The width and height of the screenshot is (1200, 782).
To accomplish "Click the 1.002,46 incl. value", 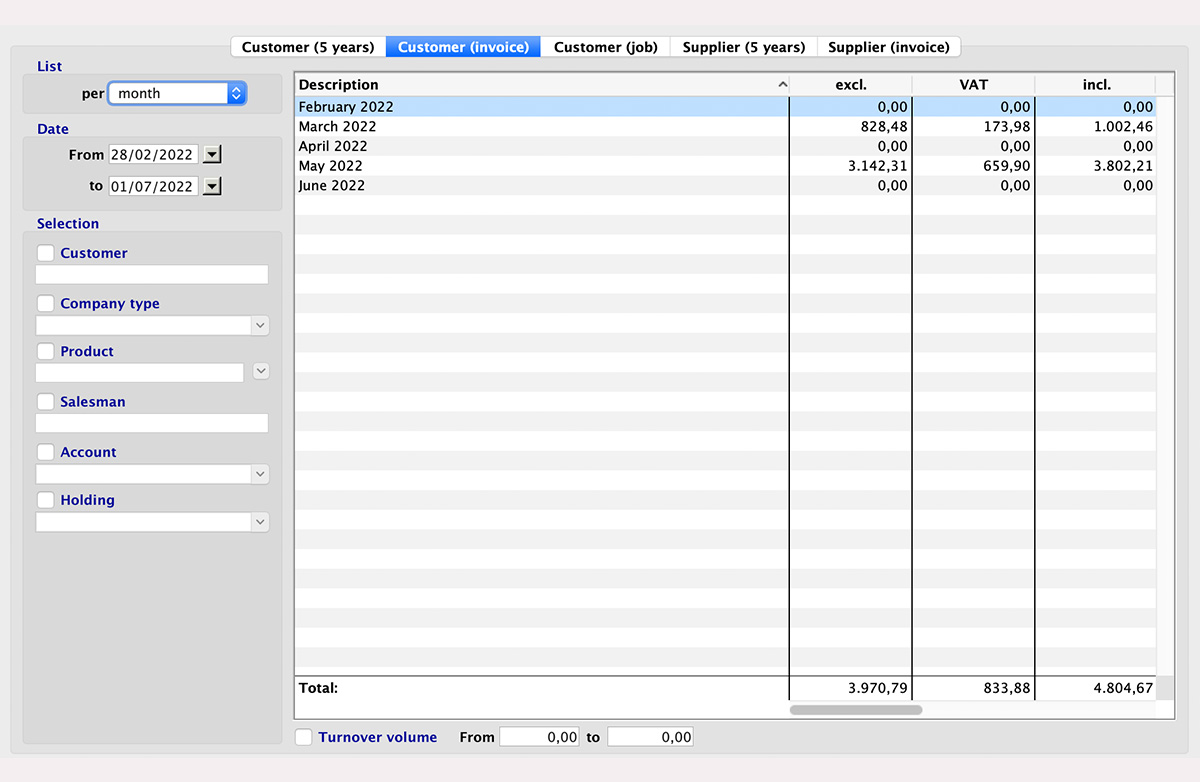I will pyautogui.click(x=1123, y=127).
